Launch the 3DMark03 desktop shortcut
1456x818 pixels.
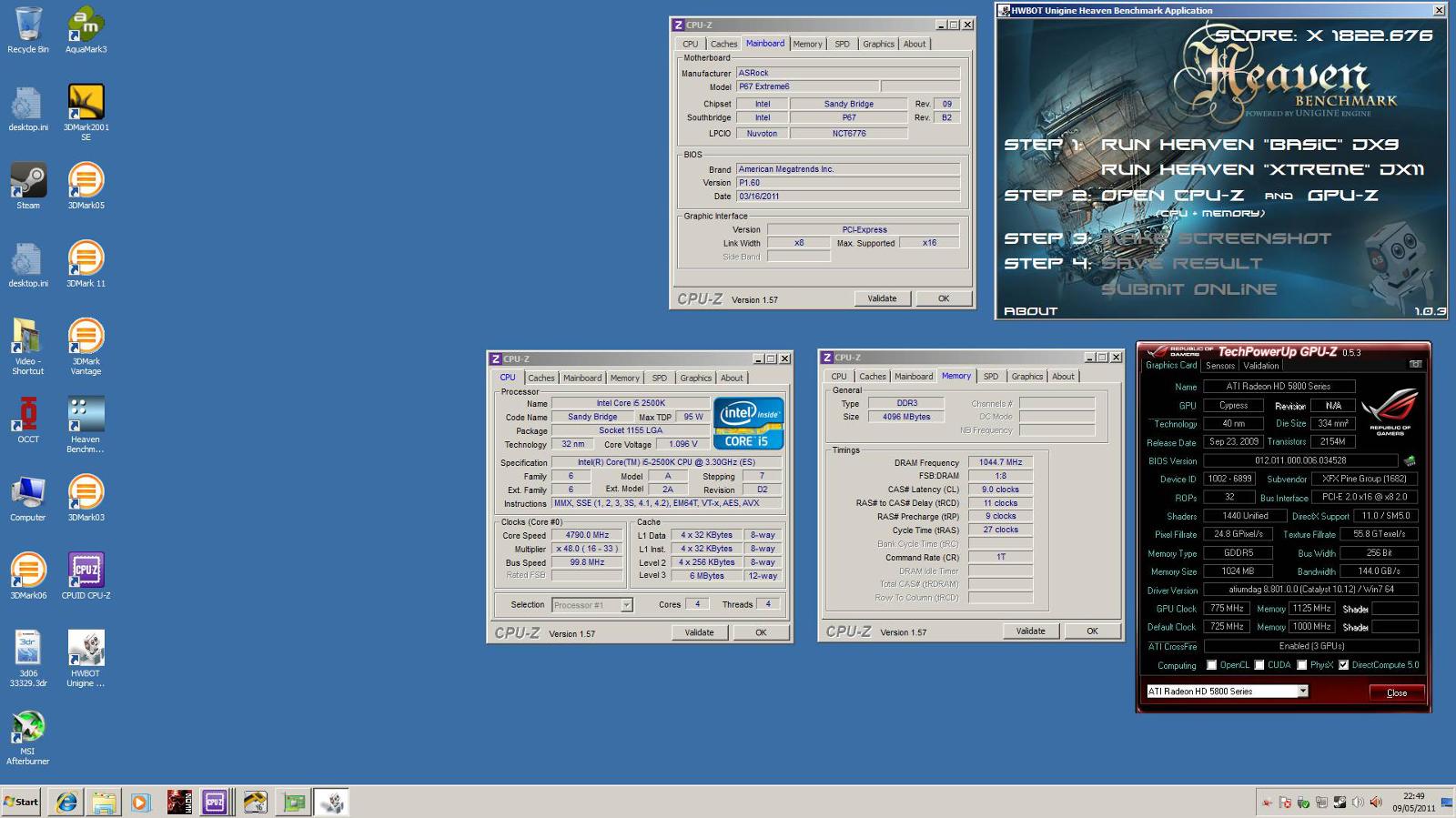click(x=86, y=499)
